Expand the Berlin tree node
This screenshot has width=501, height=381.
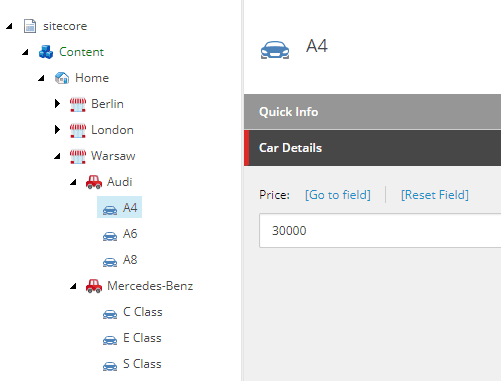57,104
